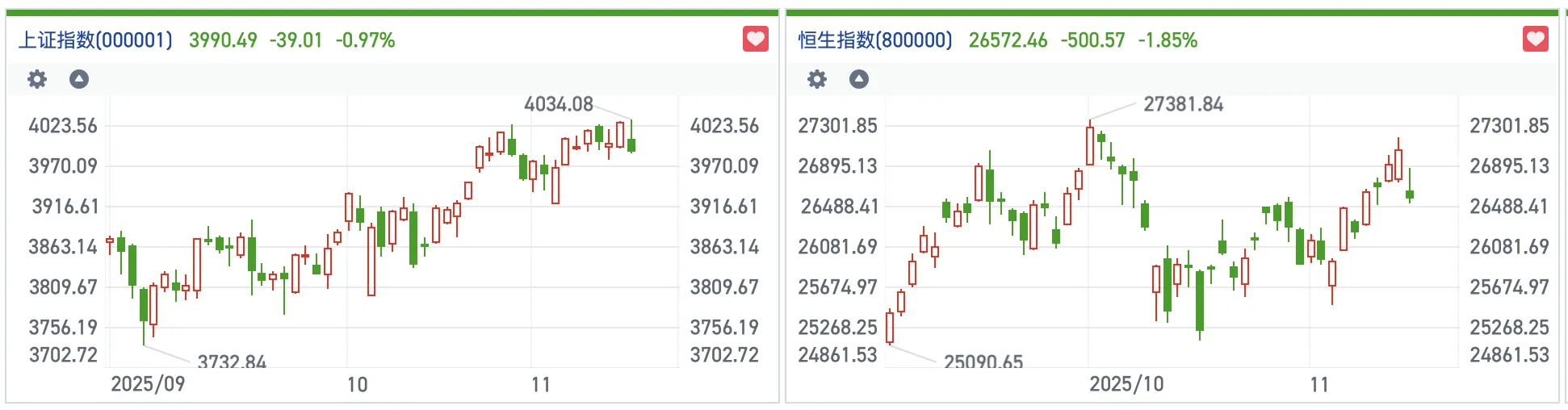
Task: Open the 上证指数(000001) title link
Action: pos(95,40)
